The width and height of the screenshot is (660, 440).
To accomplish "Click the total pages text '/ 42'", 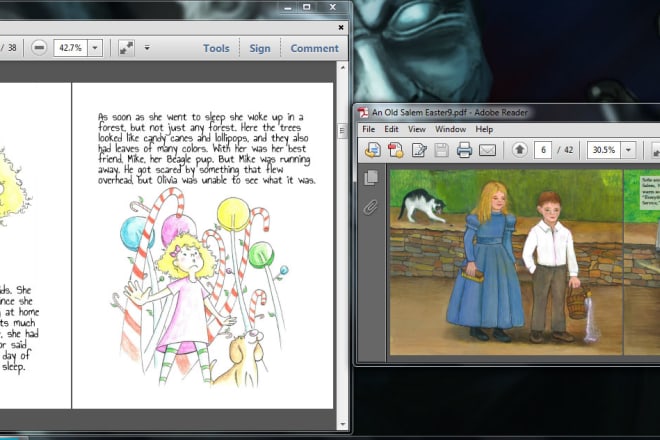I will (565, 150).
